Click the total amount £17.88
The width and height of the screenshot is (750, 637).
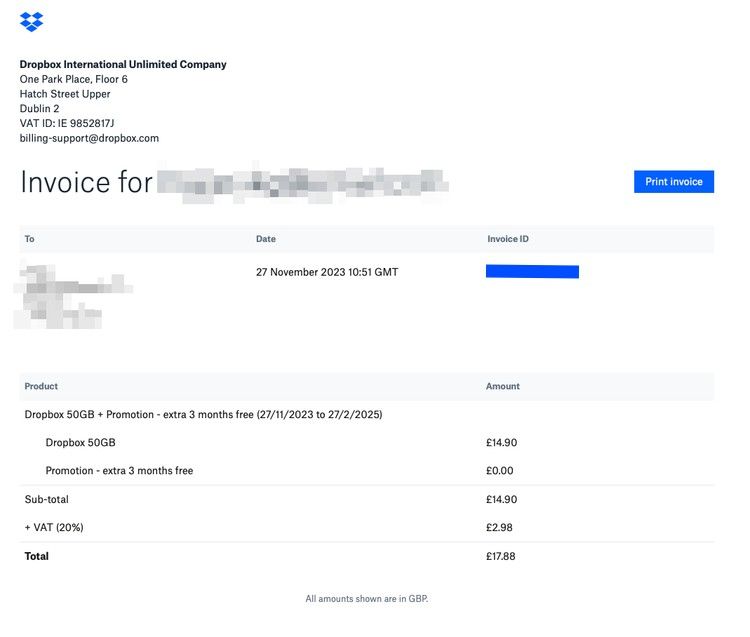coord(500,556)
